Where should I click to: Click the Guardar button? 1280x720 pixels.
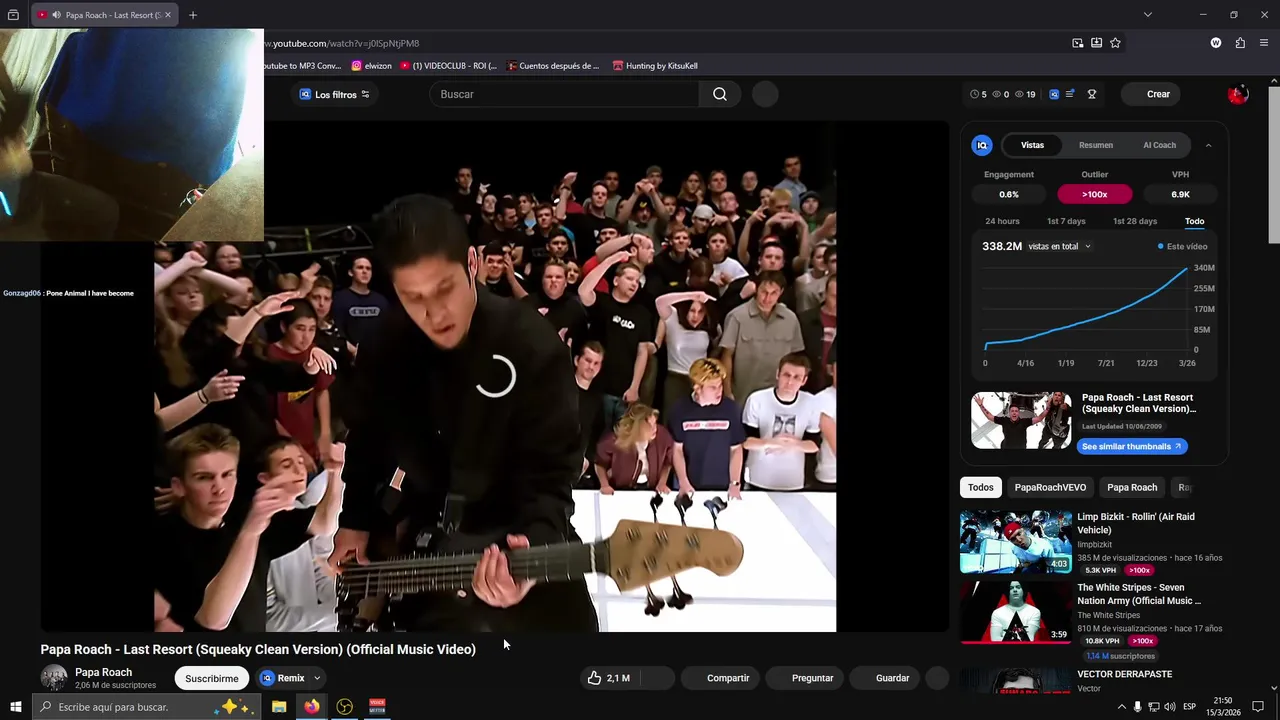pyautogui.click(x=885, y=678)
